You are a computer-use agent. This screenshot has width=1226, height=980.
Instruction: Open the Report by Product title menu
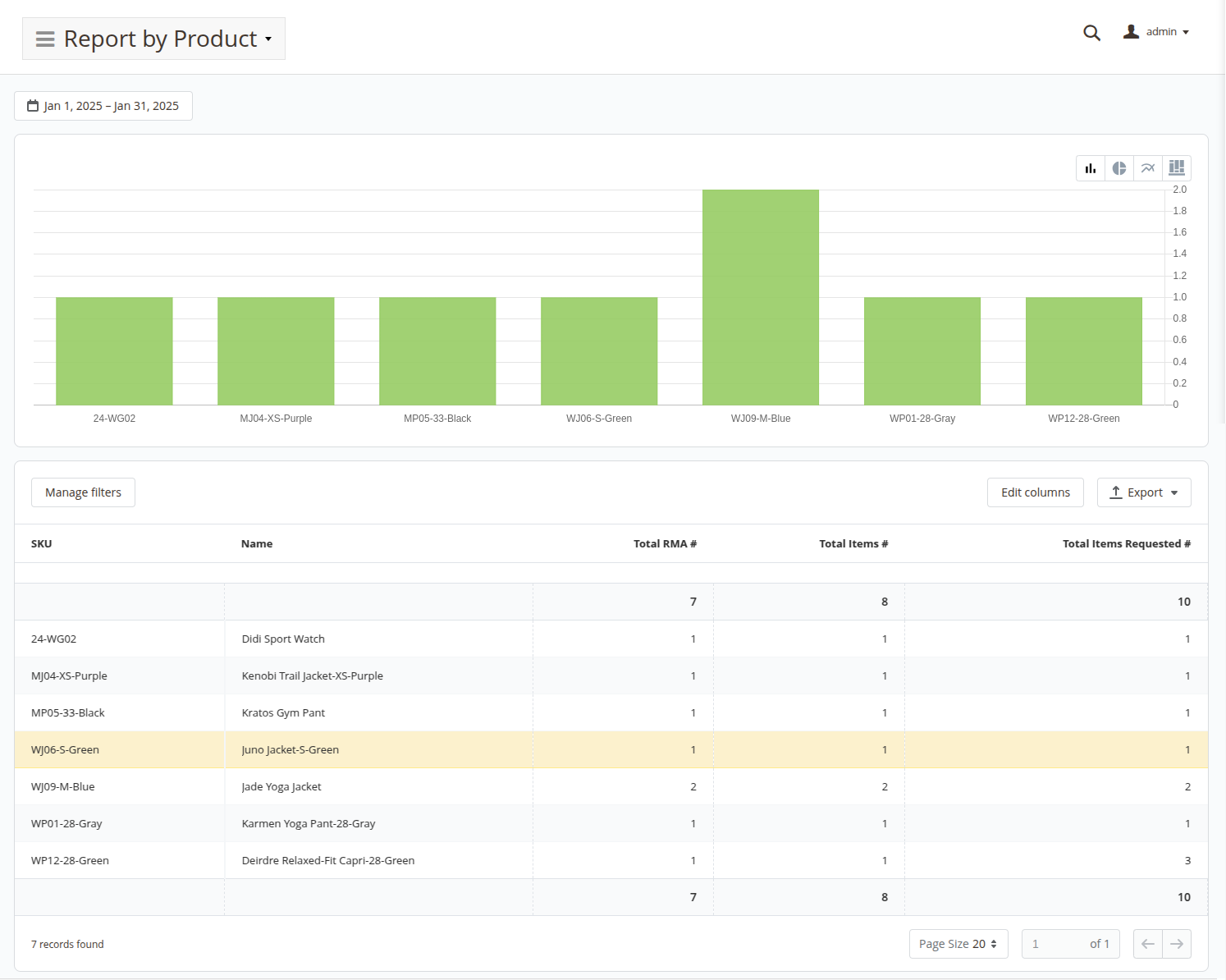(160, 39)
